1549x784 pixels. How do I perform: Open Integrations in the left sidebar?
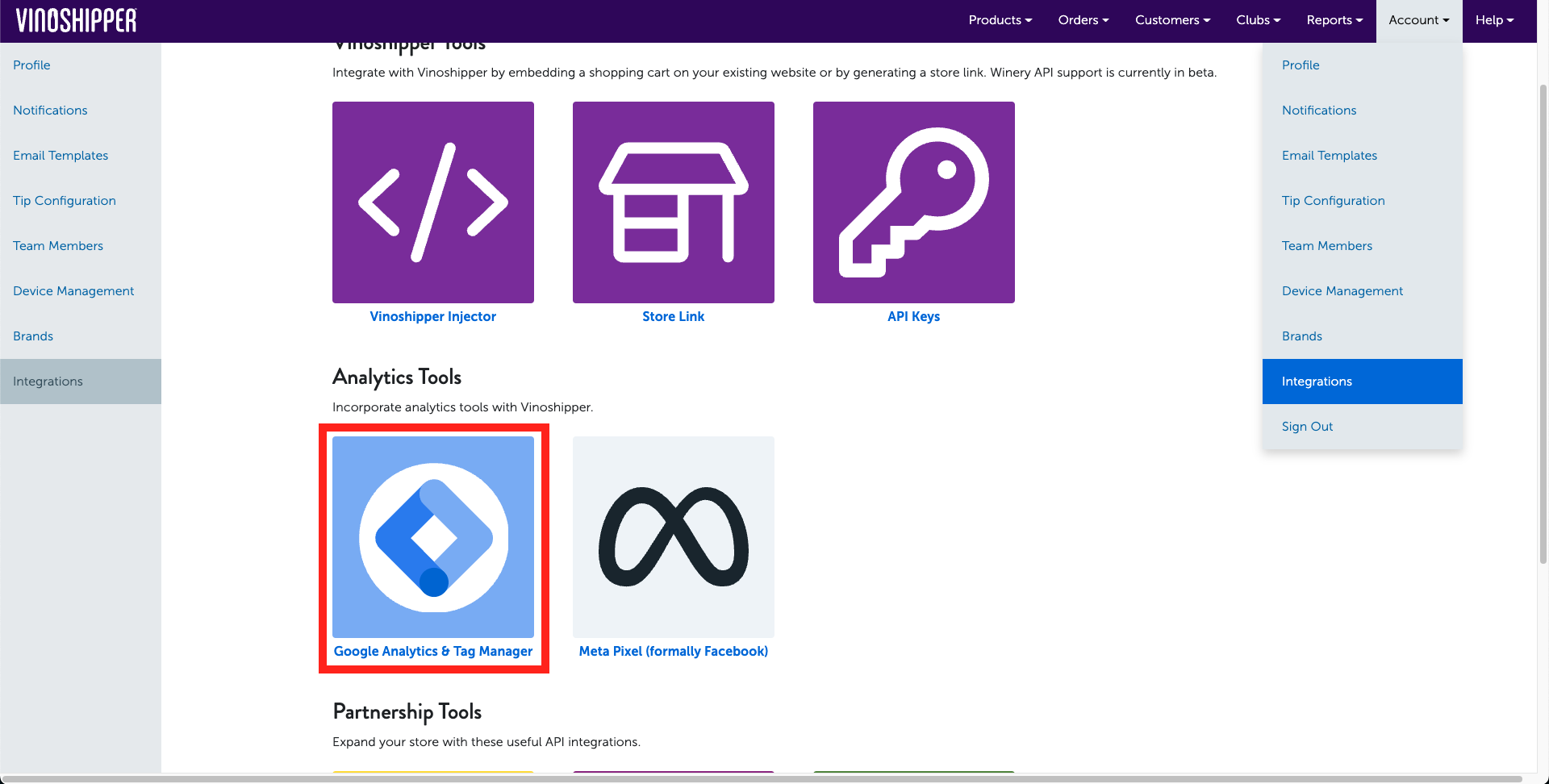pyautogui.click(x=81, y=382)
